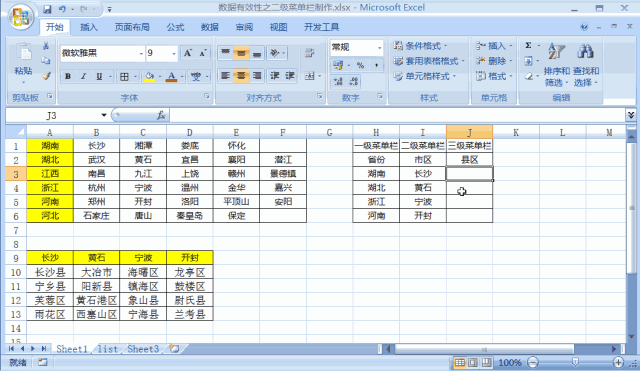Align text left
Image resolution: width=640 pixels, height=371 pixels.
(225, 76)
